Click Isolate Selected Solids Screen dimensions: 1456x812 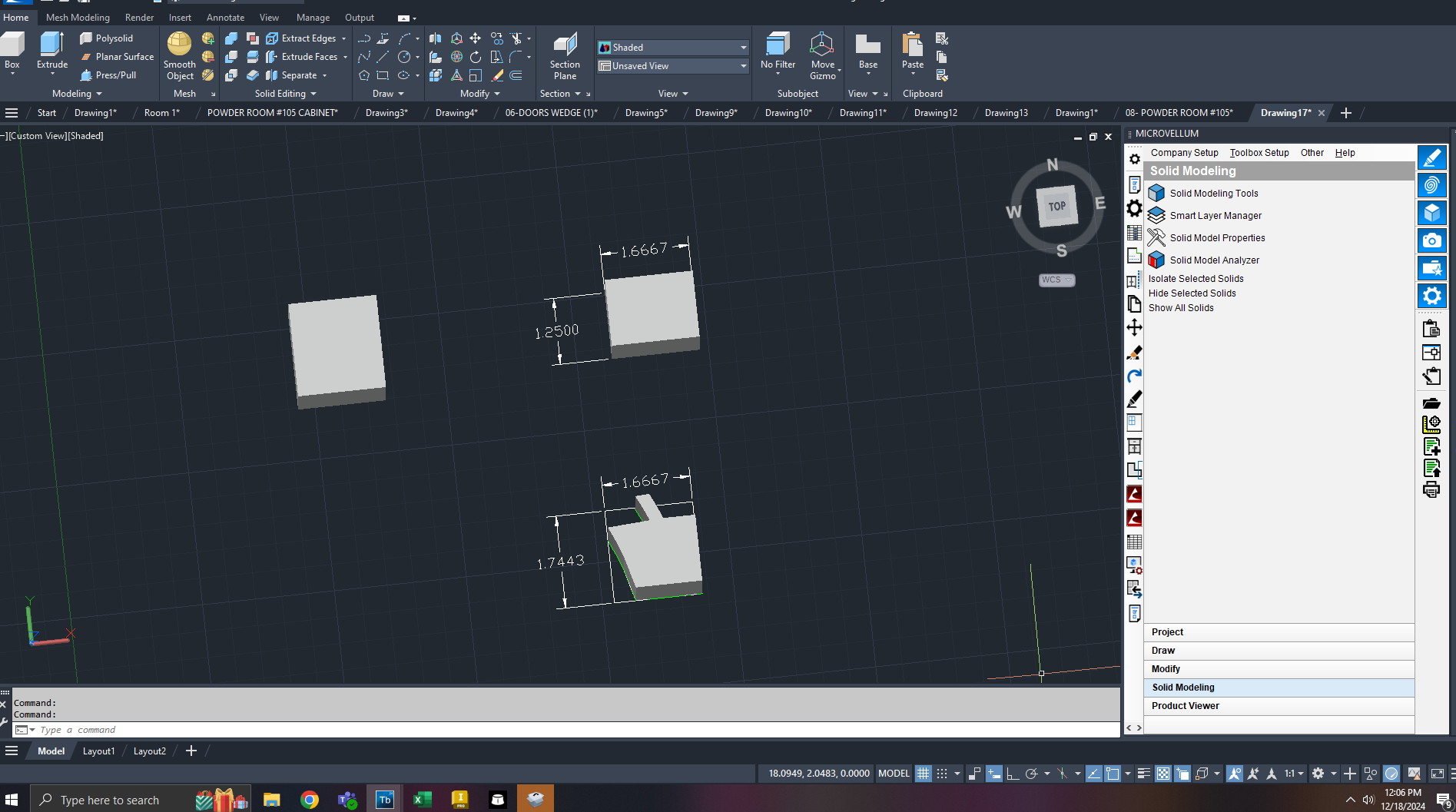click(1196, 279)
